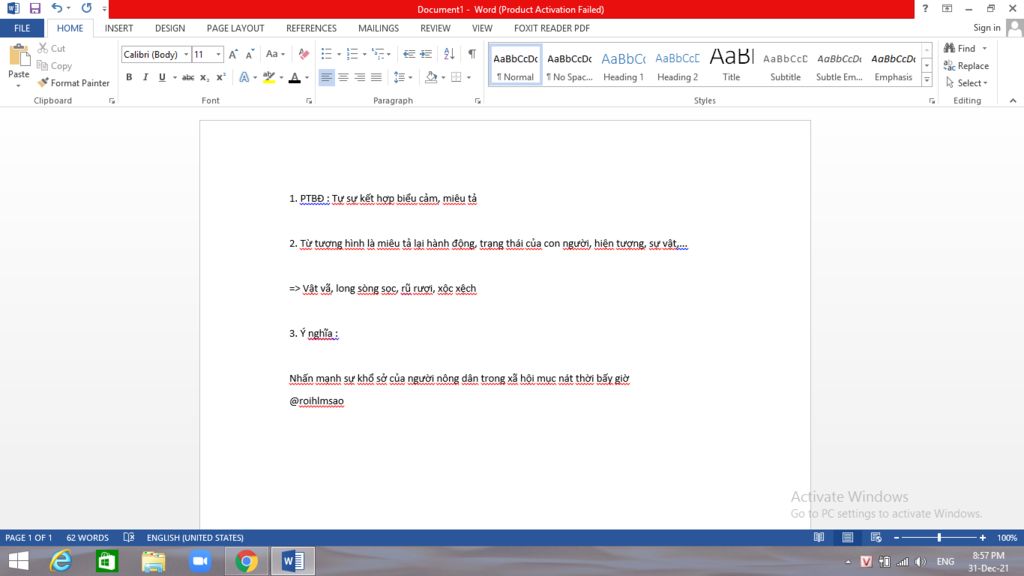Switch to the PAGE LAYOUT tab
This screenshot has width=1024, height=576.
tap(235, 28)
